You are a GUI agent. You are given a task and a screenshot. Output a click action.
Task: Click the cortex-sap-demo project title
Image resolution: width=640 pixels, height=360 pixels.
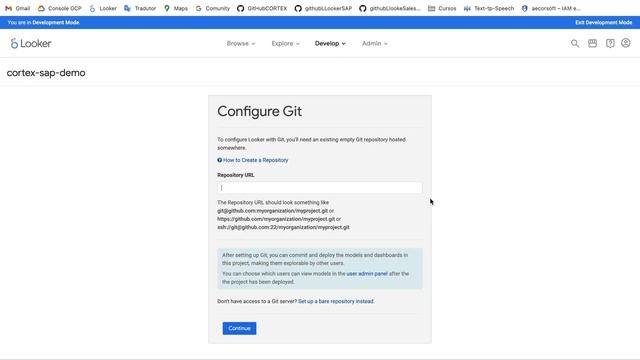pyautogui.click(x=46, y=73)
